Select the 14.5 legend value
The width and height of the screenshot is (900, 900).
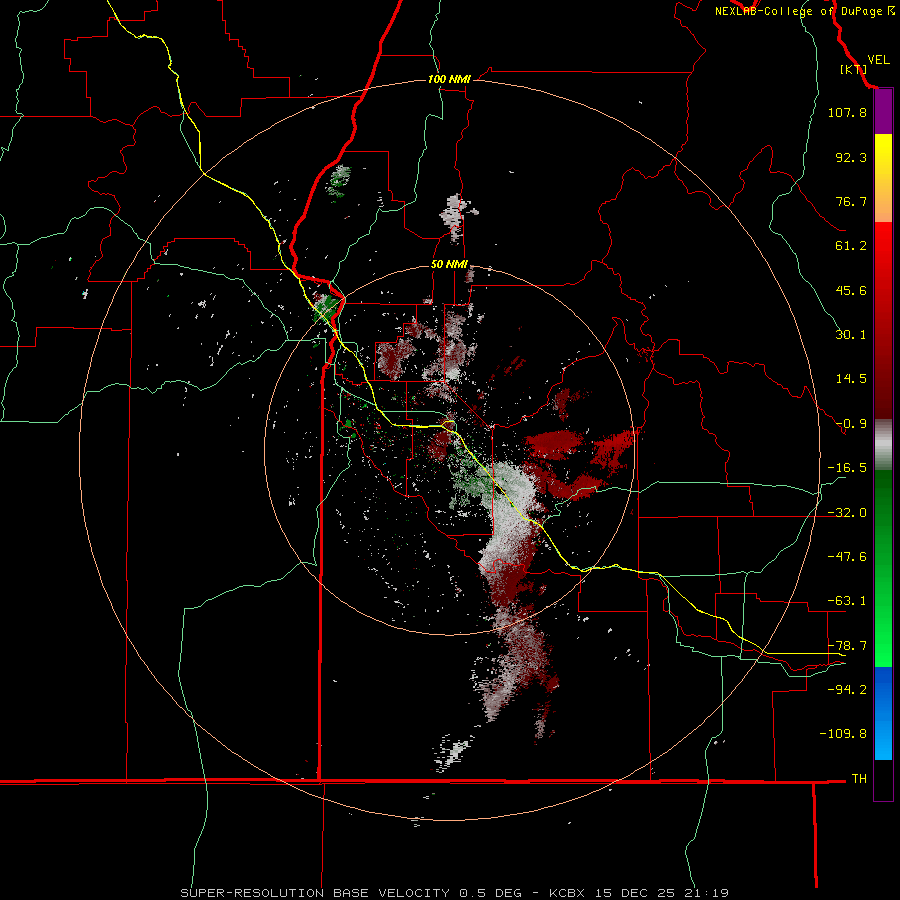point(851,379)
